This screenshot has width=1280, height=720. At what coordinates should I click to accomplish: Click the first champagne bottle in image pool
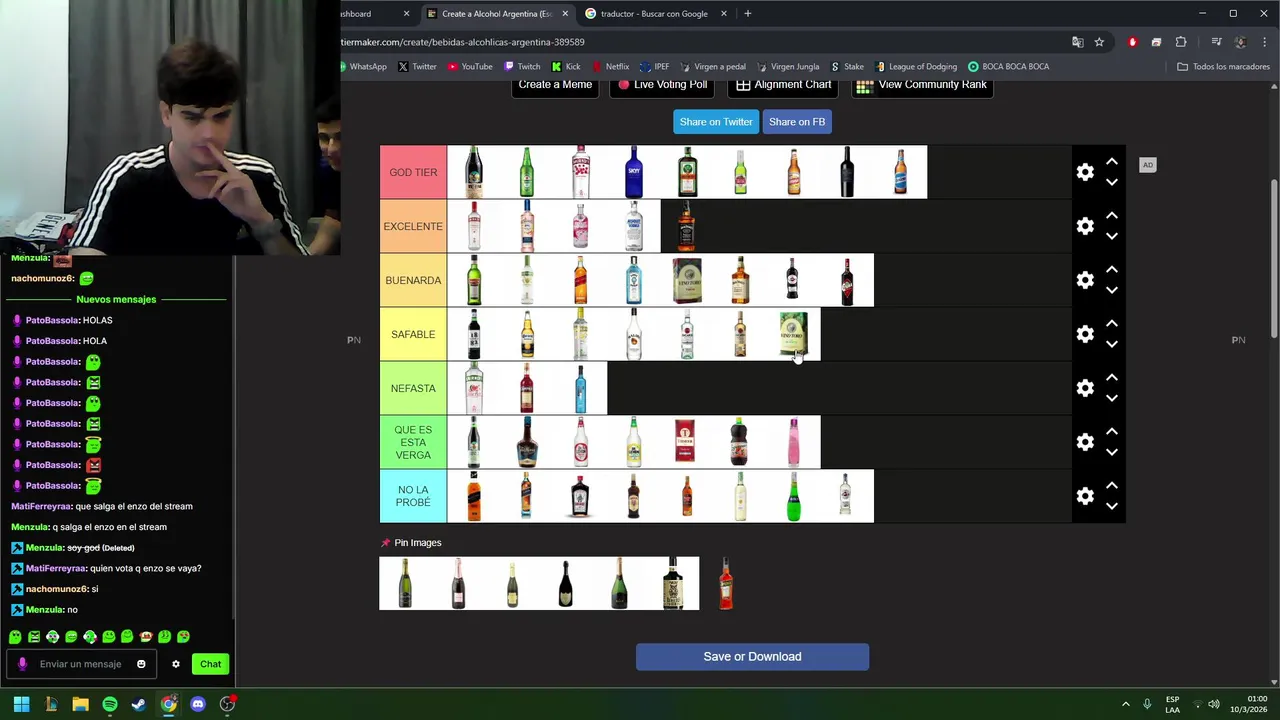405,584
